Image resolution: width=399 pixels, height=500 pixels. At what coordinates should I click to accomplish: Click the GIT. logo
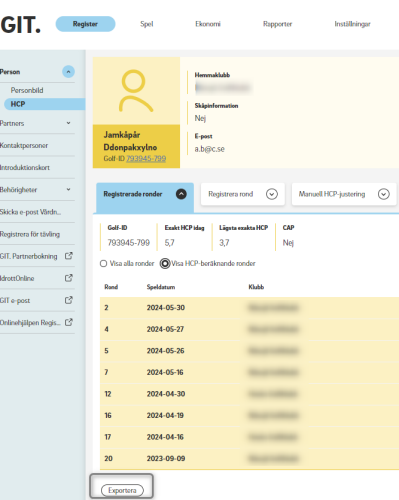pyautogui.click(x=20, y=25)
